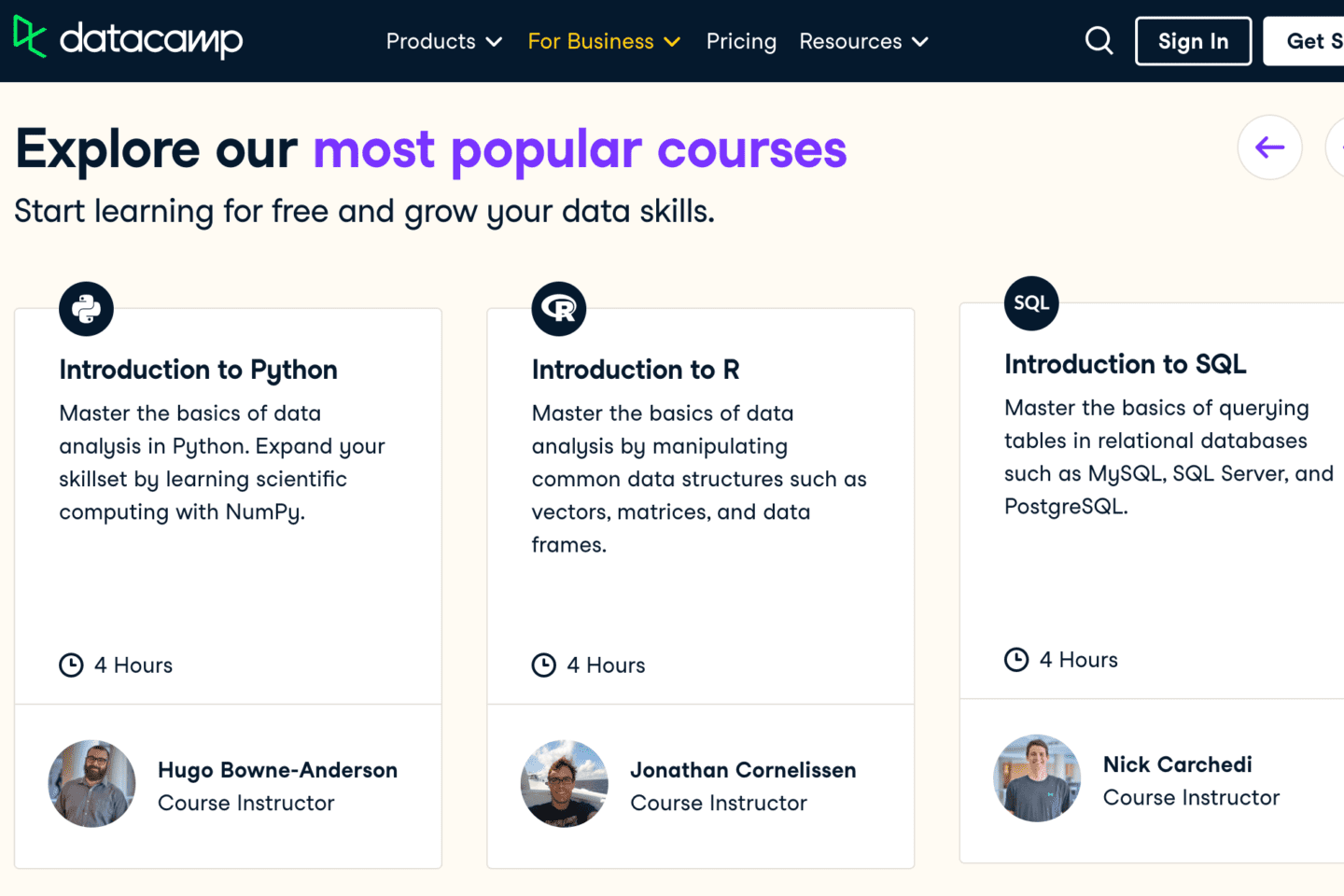The image size is (1344, 896).
Task: Open the Introduction to SQL course
Action: pos(1126,364)
